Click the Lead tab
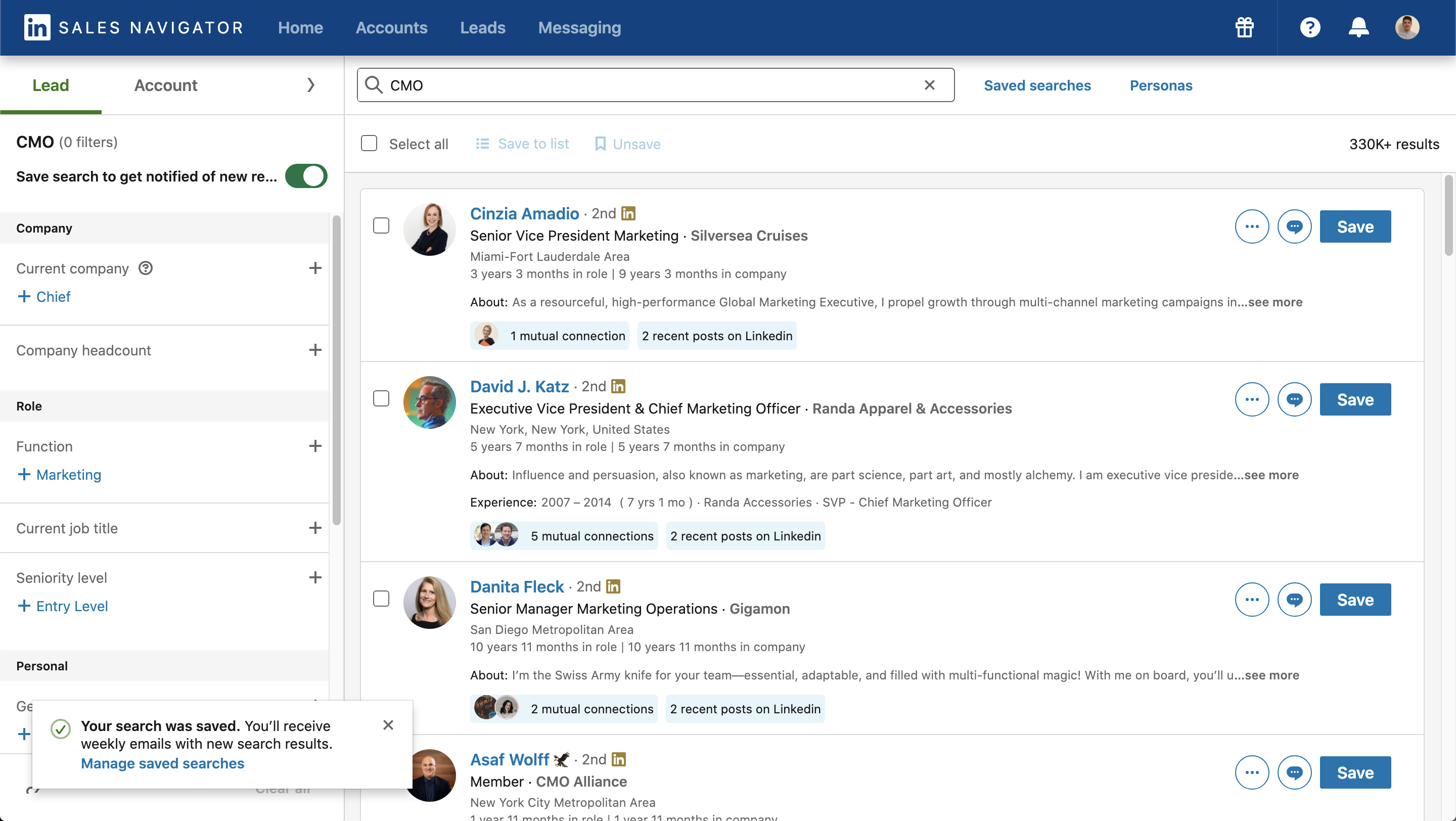The width and height of the screenshot is (1456, 821). pyautogui.click(x=50, y=85)
